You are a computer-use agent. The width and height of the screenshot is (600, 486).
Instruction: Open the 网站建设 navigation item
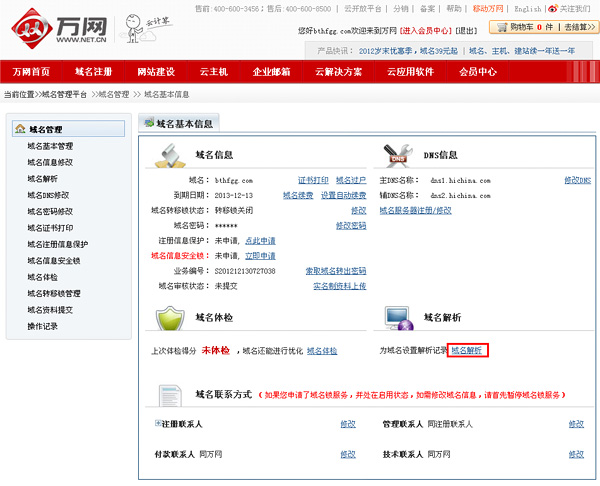click(156, 72)
